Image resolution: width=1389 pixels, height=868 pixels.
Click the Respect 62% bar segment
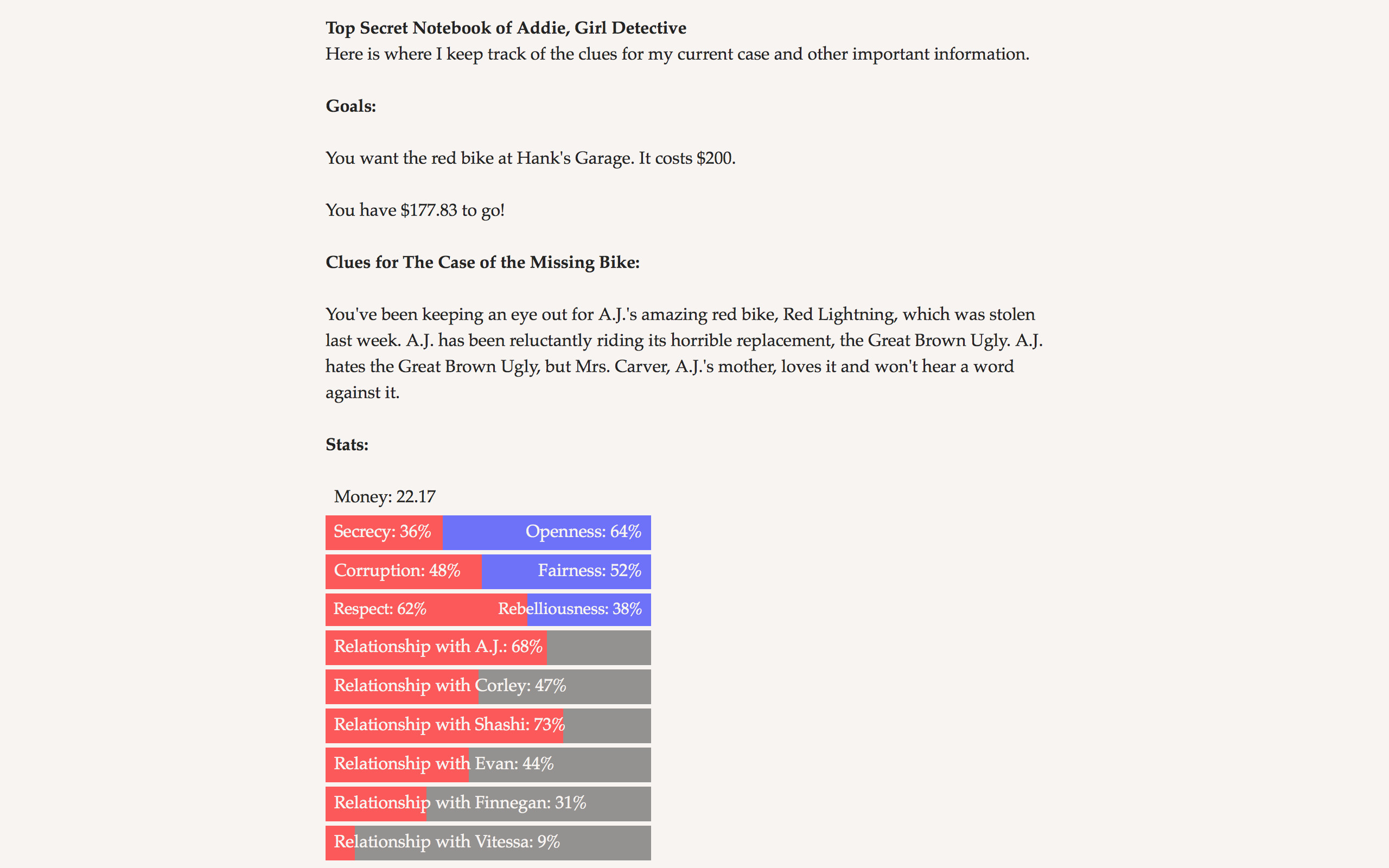click(x=426, y=609)
